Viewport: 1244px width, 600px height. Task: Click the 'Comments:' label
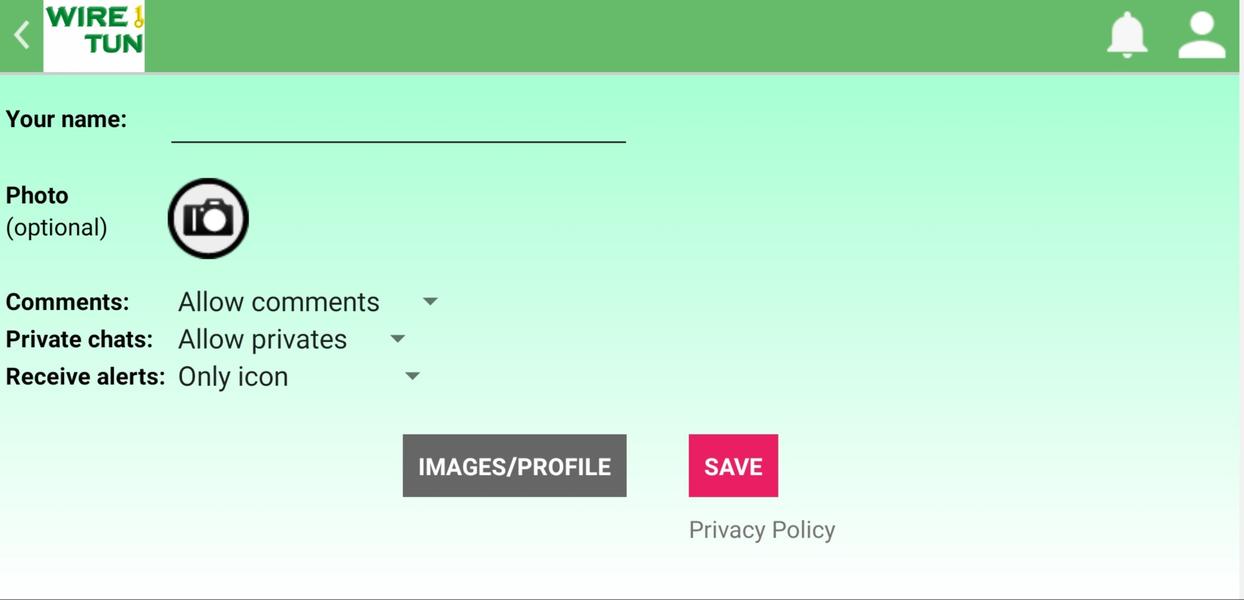[x=67, y=302]
